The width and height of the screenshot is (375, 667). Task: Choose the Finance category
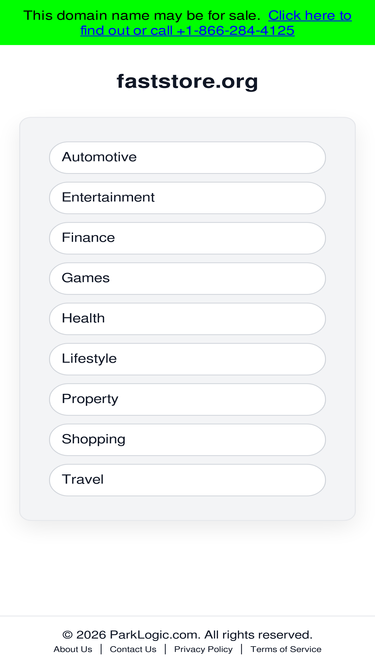[188, 238]
